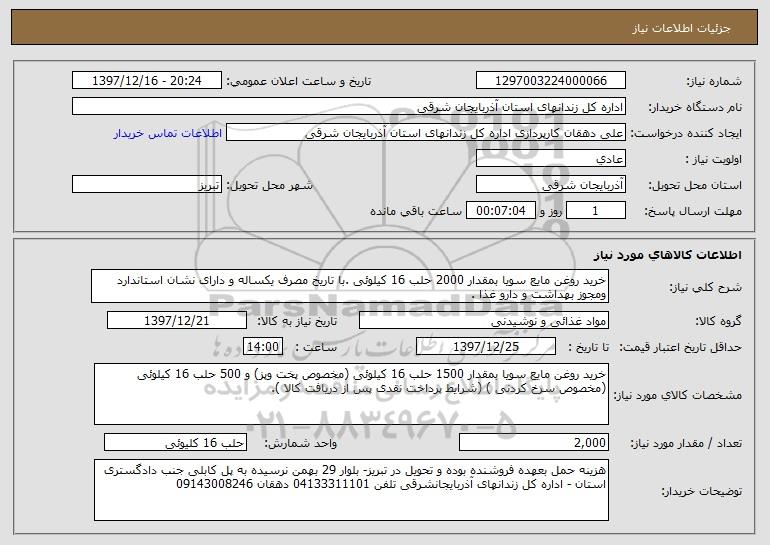Select the استان محل تحویل field آذربایجان شرقی

pos(551,185)
